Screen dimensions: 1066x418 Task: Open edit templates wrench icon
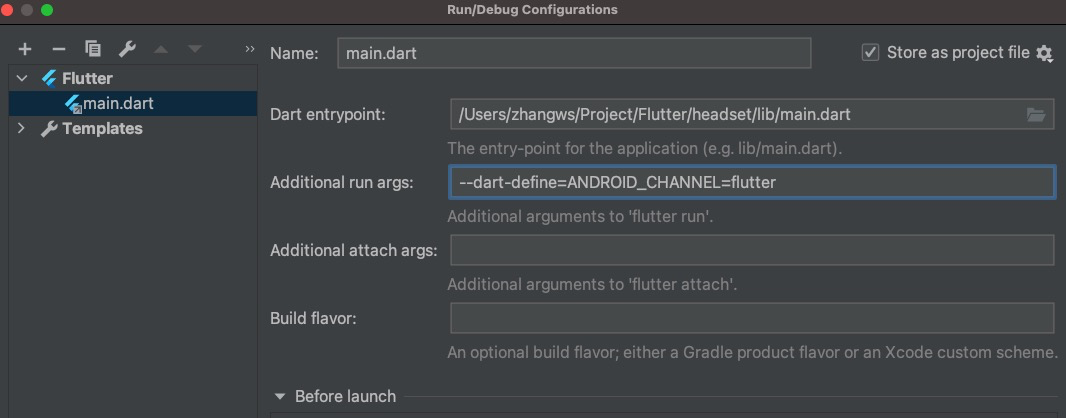[127, 49]
